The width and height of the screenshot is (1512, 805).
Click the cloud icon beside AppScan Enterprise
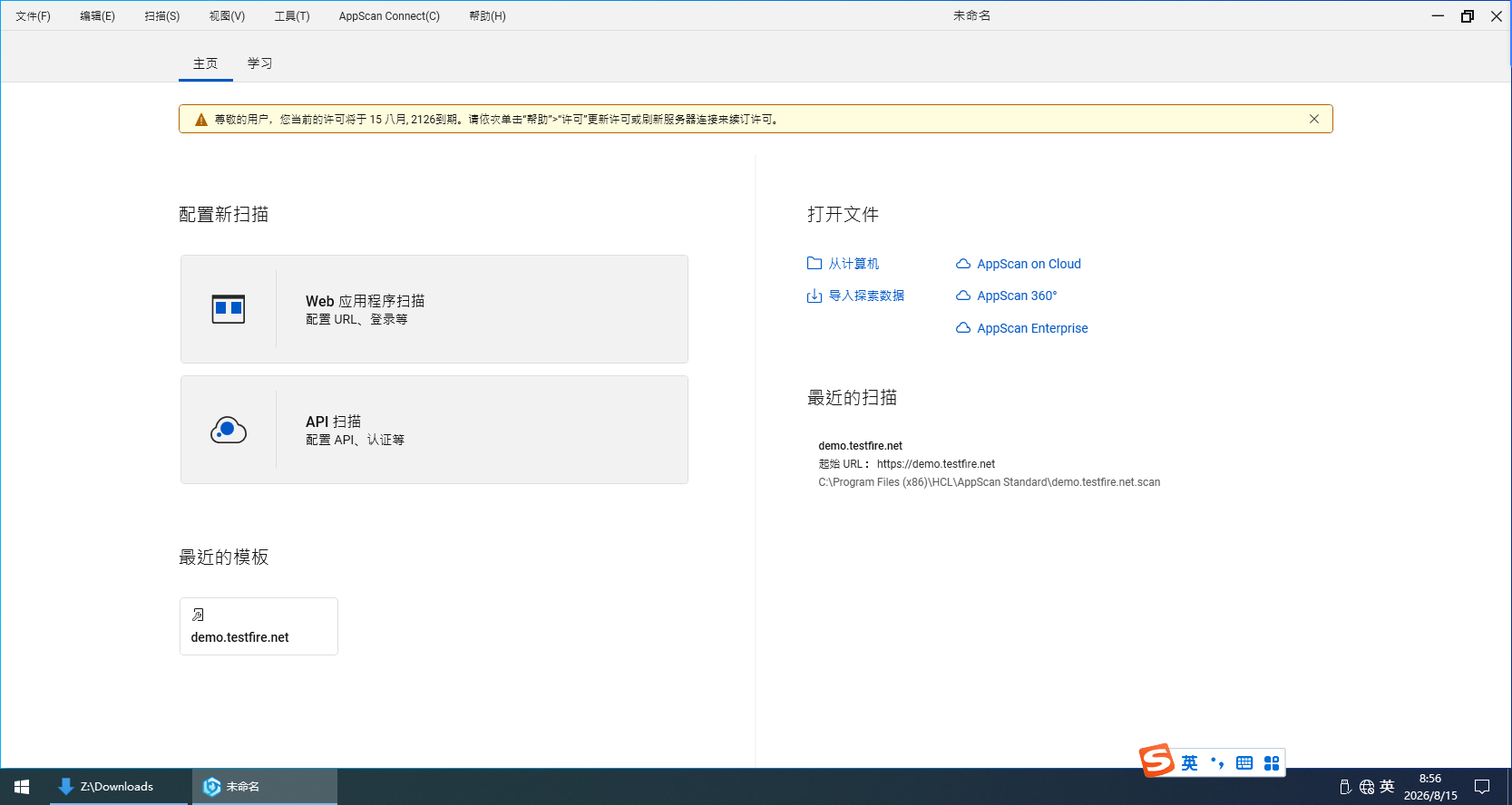[x=963, y=328]
